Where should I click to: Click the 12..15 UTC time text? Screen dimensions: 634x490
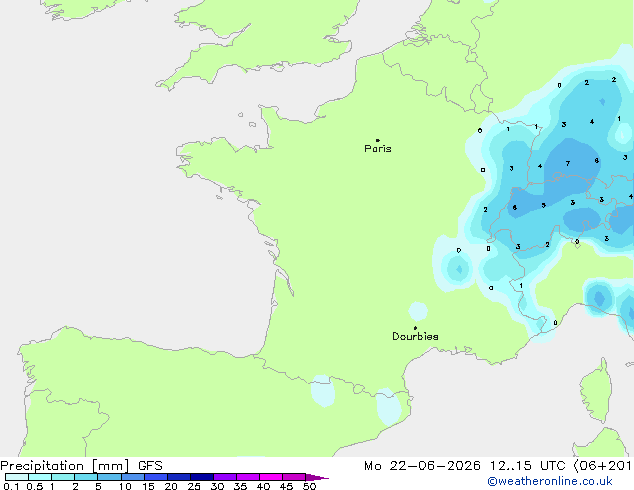pyautogui.click(x=527, y=466)
